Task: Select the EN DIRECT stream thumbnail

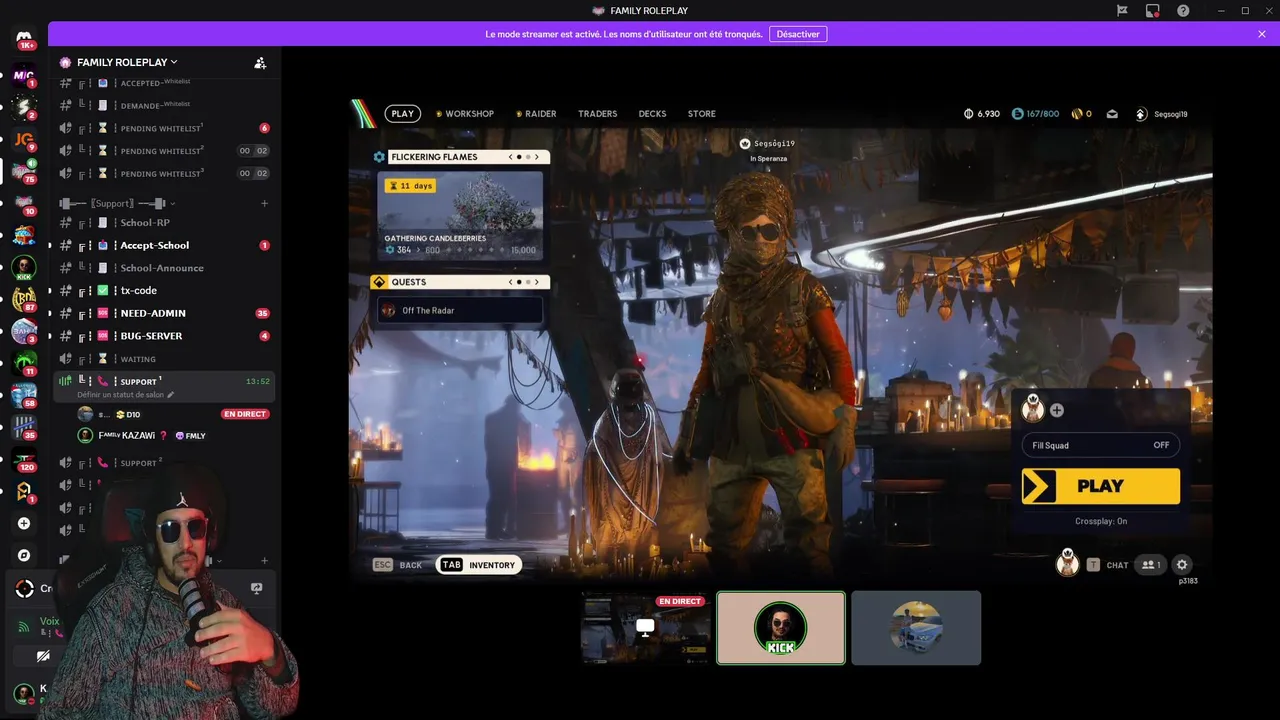Action: [646, 628]
